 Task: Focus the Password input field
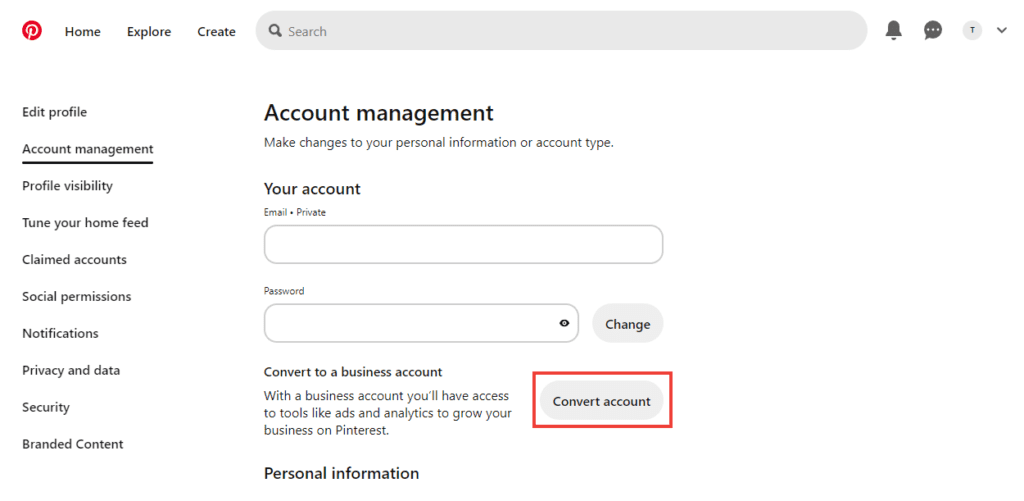pos(410,323)
